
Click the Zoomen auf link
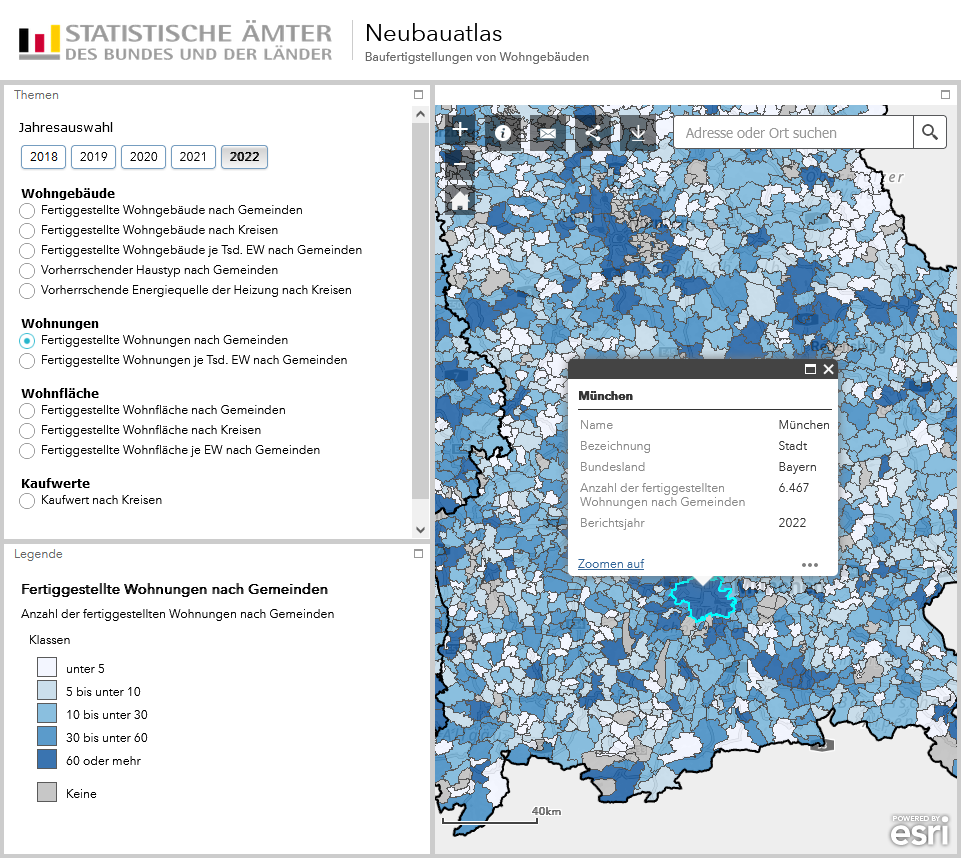[610, 564]
